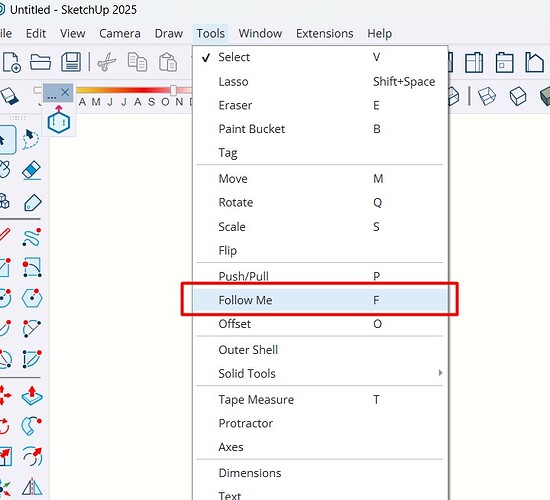Choose Lasso from the Tools menu
This screenshot has height=500, width=550.
320,82
